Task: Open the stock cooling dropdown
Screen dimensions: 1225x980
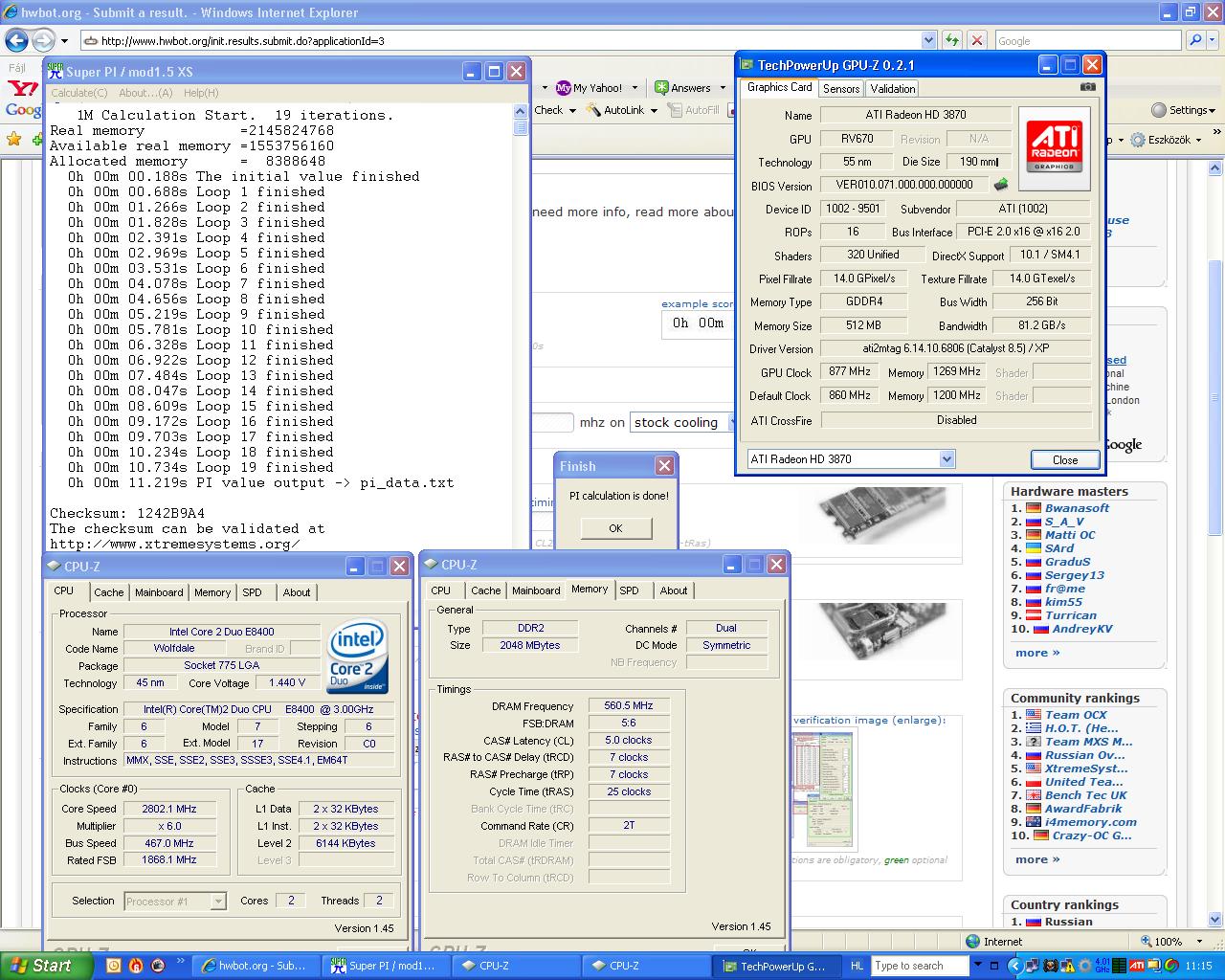Action: 683,422
